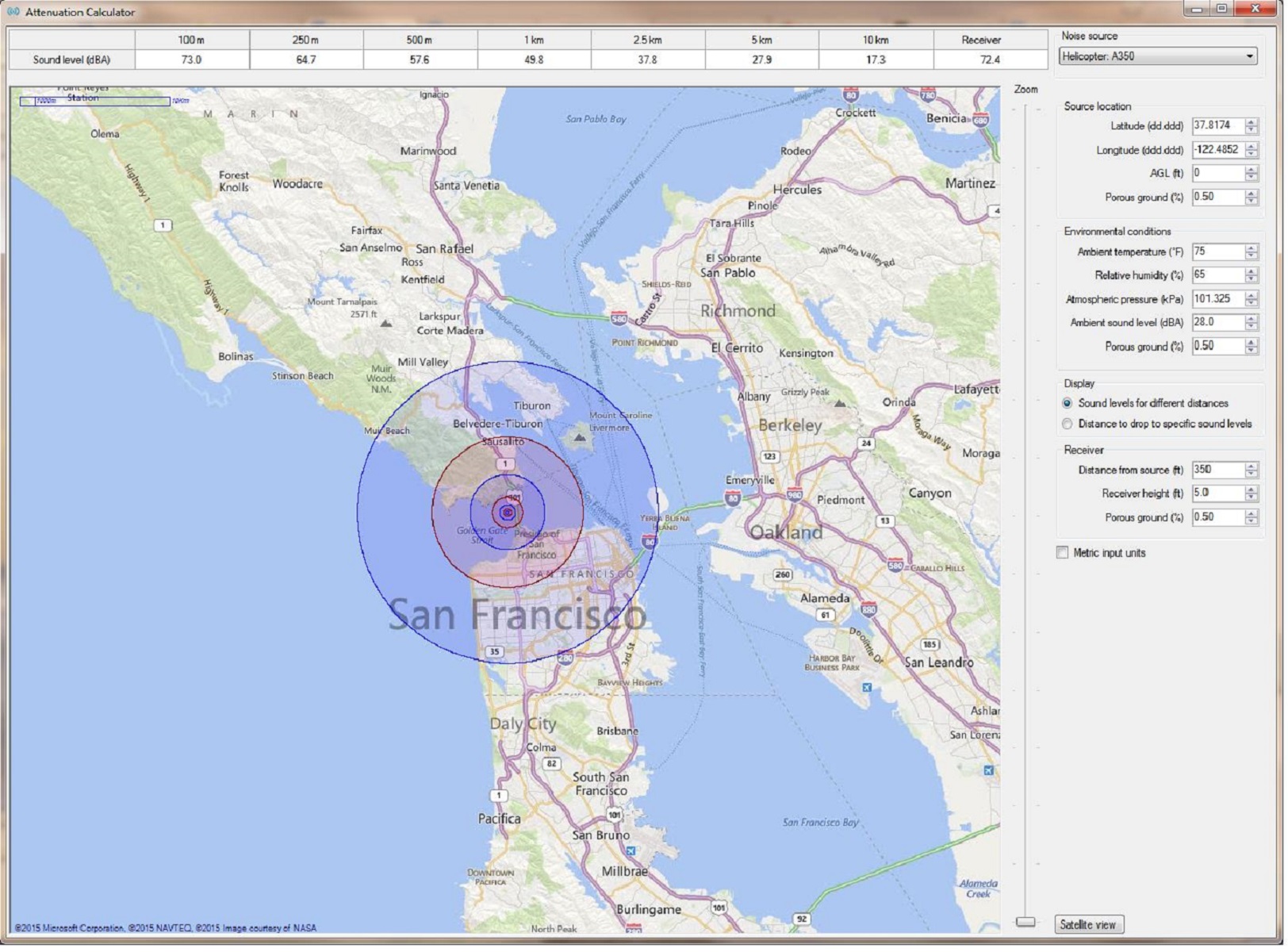Increase Latitude with the spinner arrows
The width and height of the screenshot is (1288, 952).
coord(1252,122)
